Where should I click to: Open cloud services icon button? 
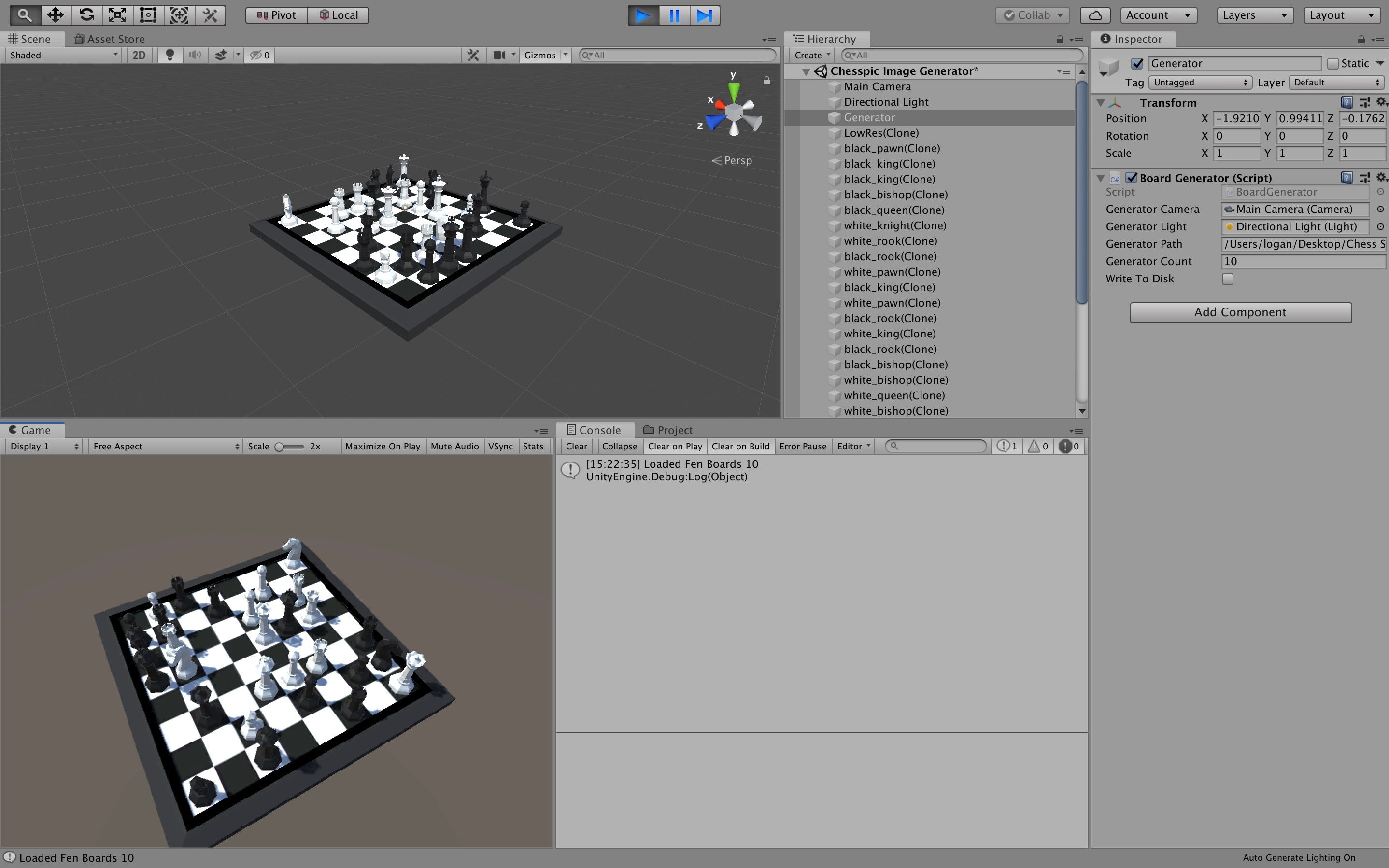click(1094, 15)
